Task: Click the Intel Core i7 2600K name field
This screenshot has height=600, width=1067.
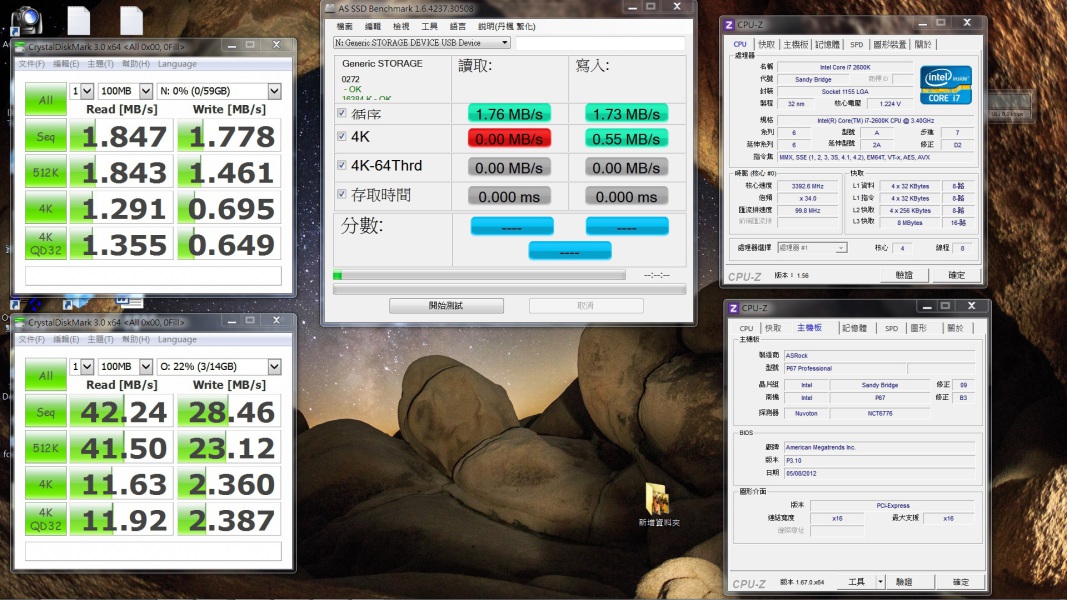Action: 844,67
